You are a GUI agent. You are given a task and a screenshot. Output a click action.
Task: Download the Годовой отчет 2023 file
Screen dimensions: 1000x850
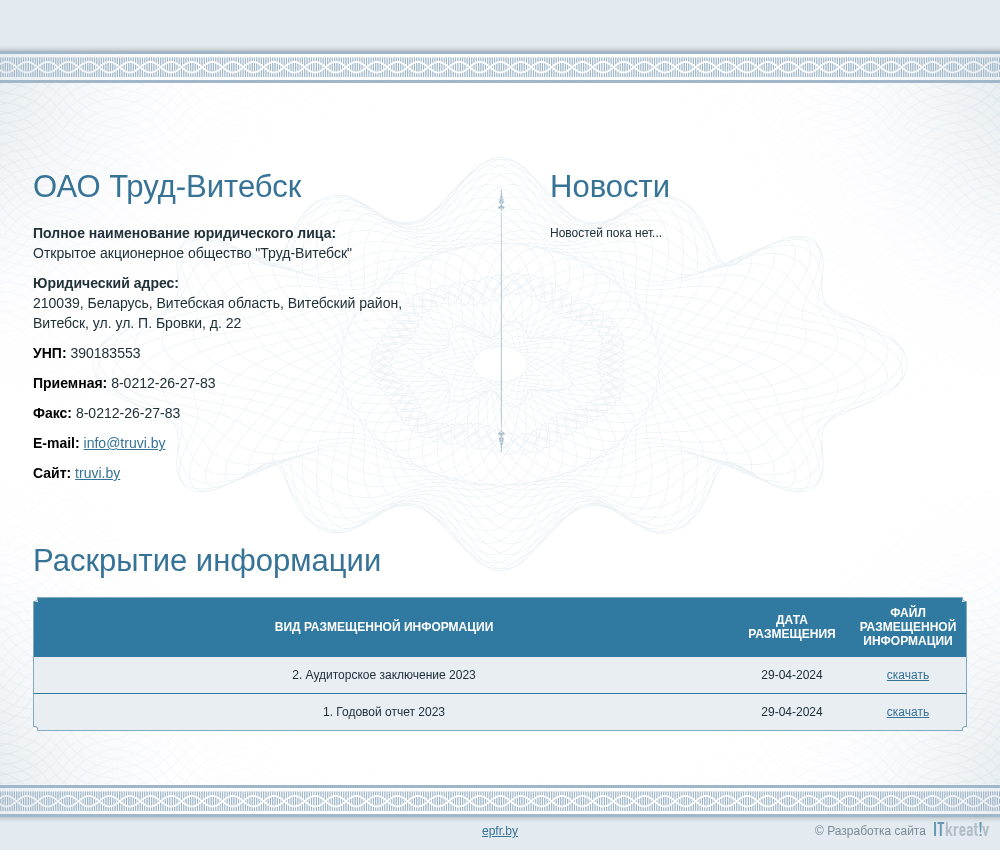[x=908, y=712]
